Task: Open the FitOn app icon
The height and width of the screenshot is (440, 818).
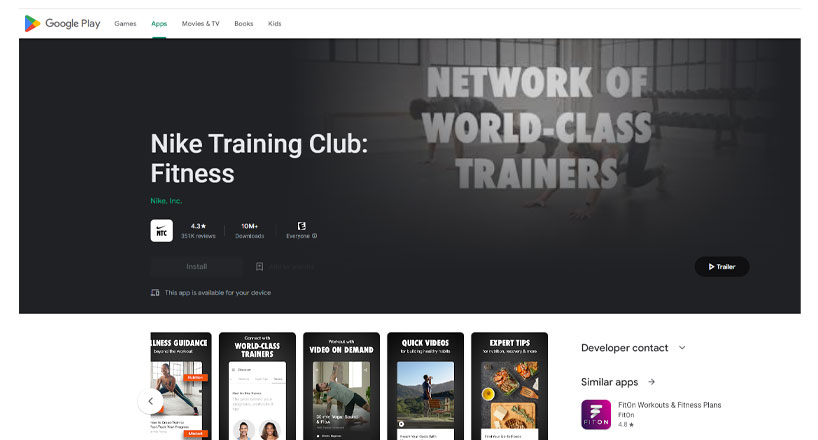Action: [596, 415]
